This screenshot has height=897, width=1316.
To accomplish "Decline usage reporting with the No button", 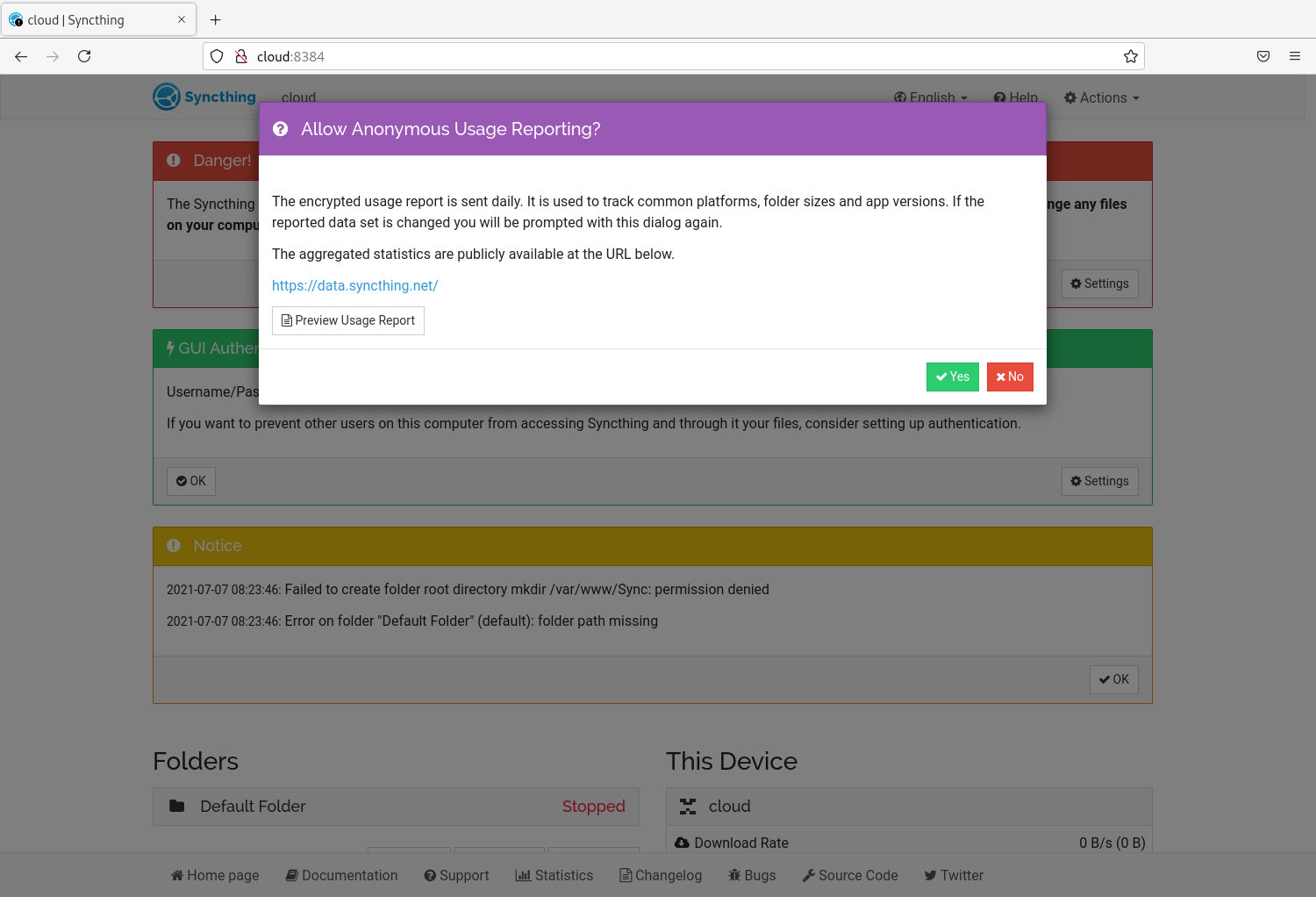I will [1010, 377].
